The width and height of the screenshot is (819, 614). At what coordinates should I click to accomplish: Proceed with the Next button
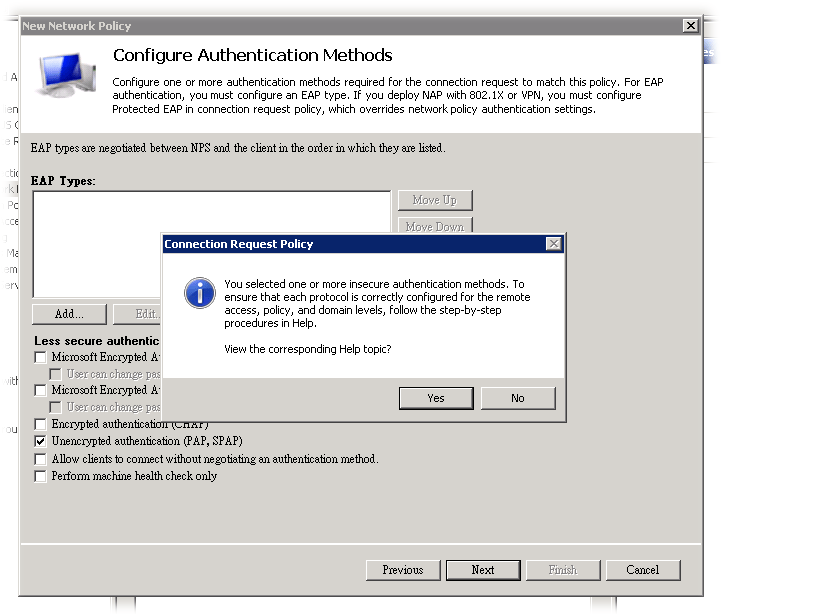483,570
